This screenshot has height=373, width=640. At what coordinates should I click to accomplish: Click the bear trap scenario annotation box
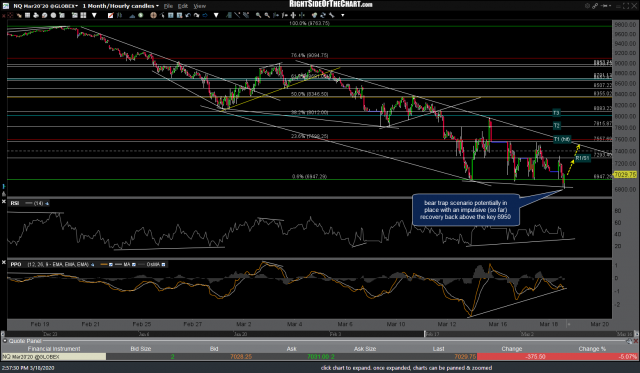click(466, 210)
